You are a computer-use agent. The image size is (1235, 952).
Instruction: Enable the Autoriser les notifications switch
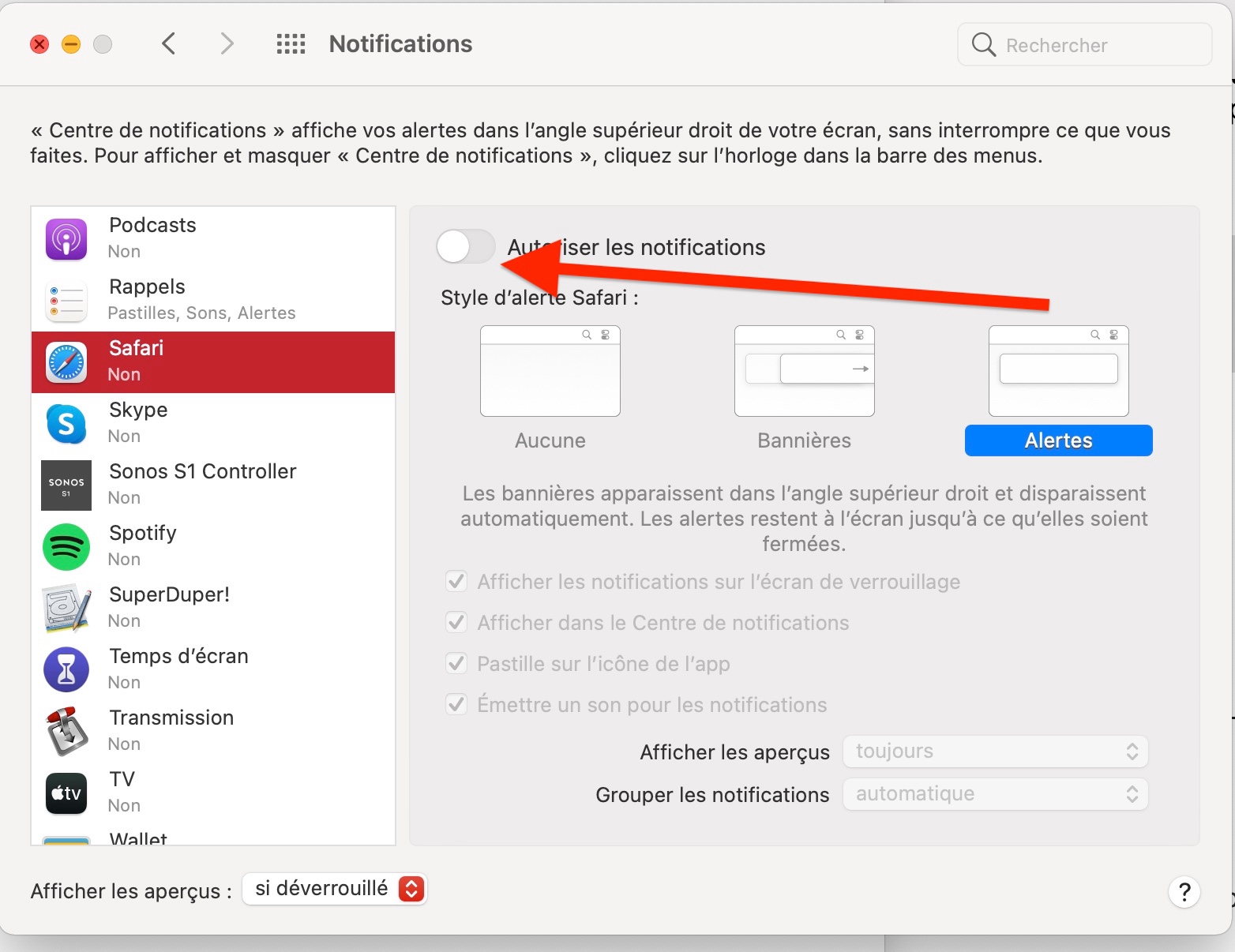click(466, 247)
